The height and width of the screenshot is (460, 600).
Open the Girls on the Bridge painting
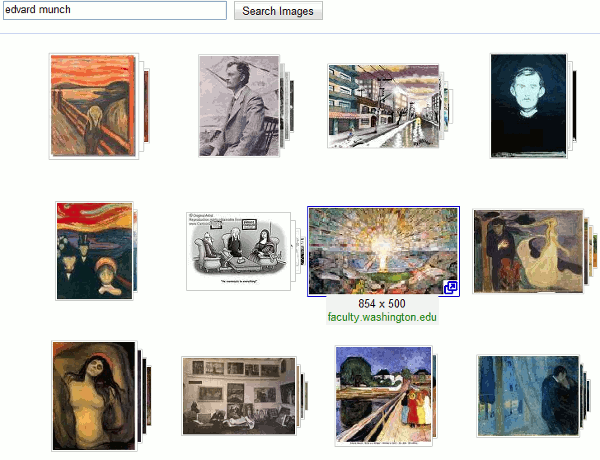point(383,396)
